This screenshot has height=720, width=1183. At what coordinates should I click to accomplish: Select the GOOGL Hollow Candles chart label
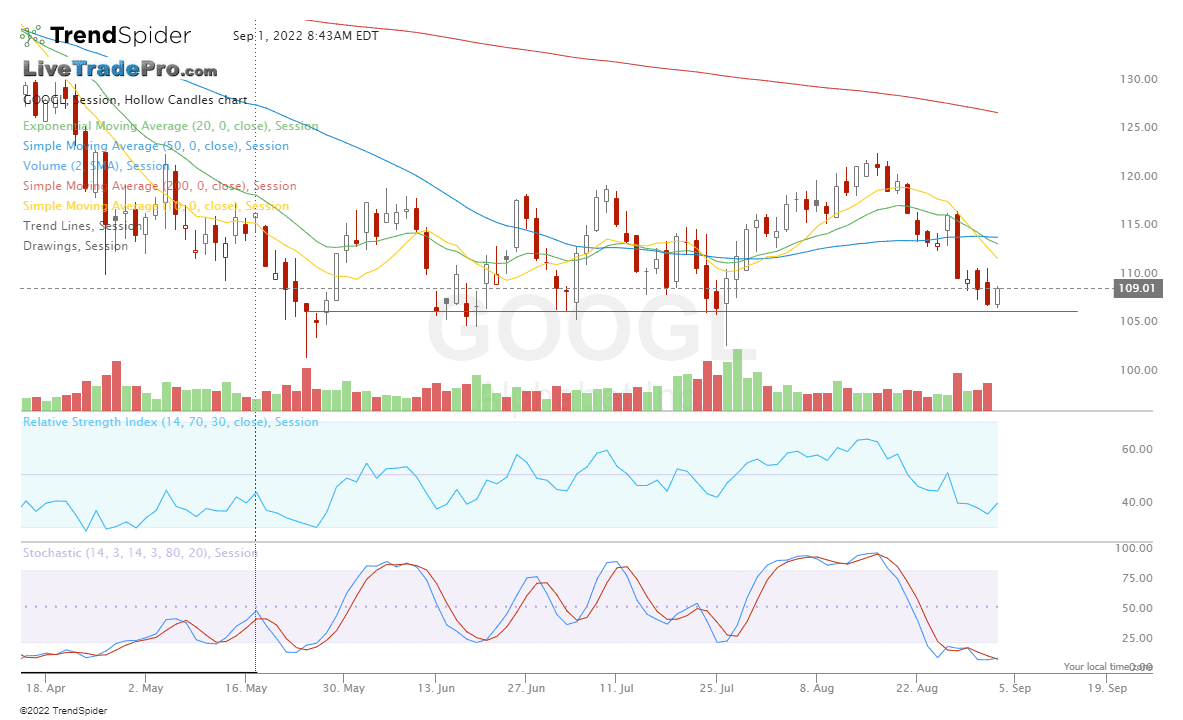tap(135, 100)
